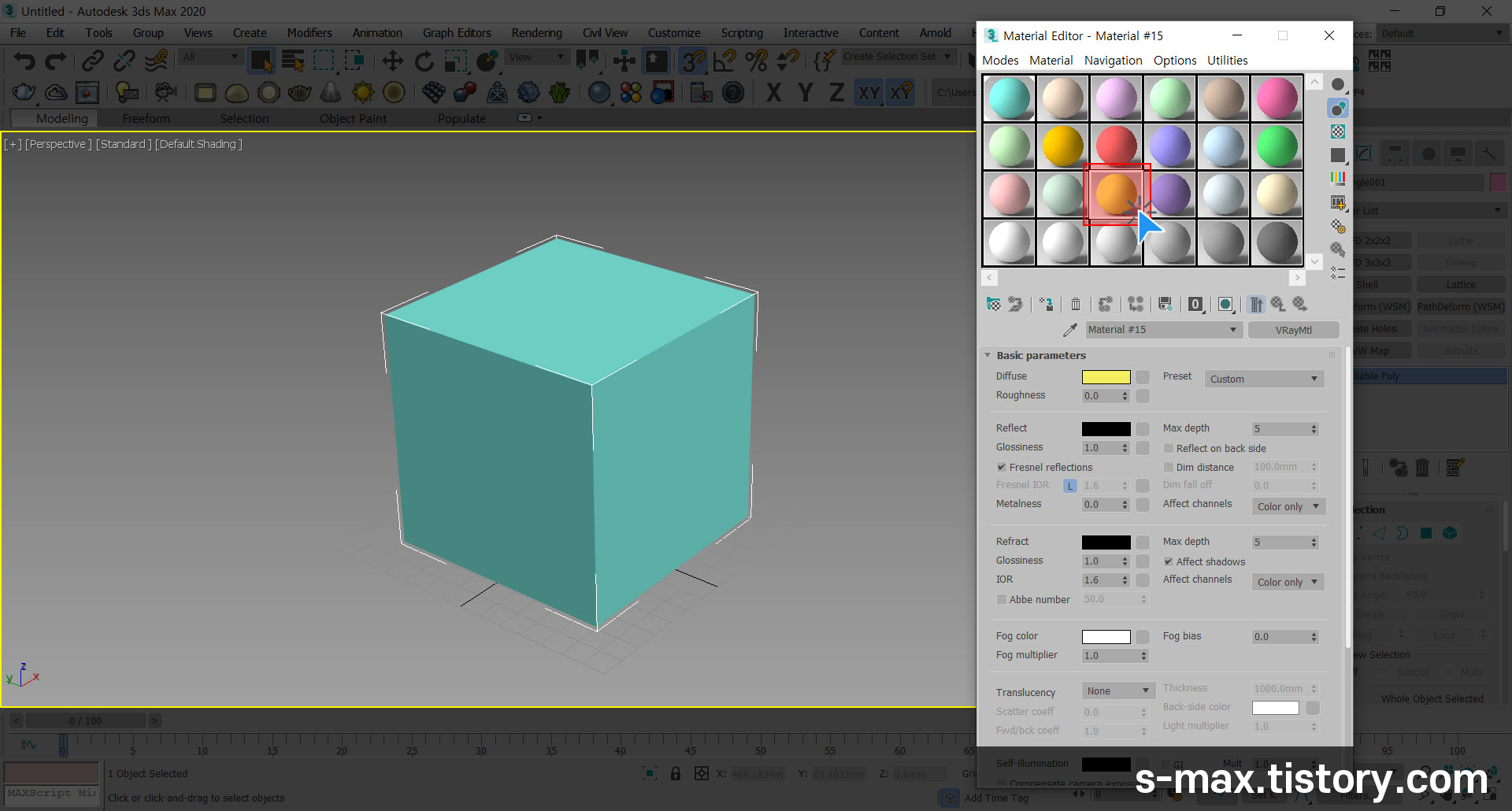Open the Translucency None dropdown
The image size is (1512, 811).
[1118, 691]
